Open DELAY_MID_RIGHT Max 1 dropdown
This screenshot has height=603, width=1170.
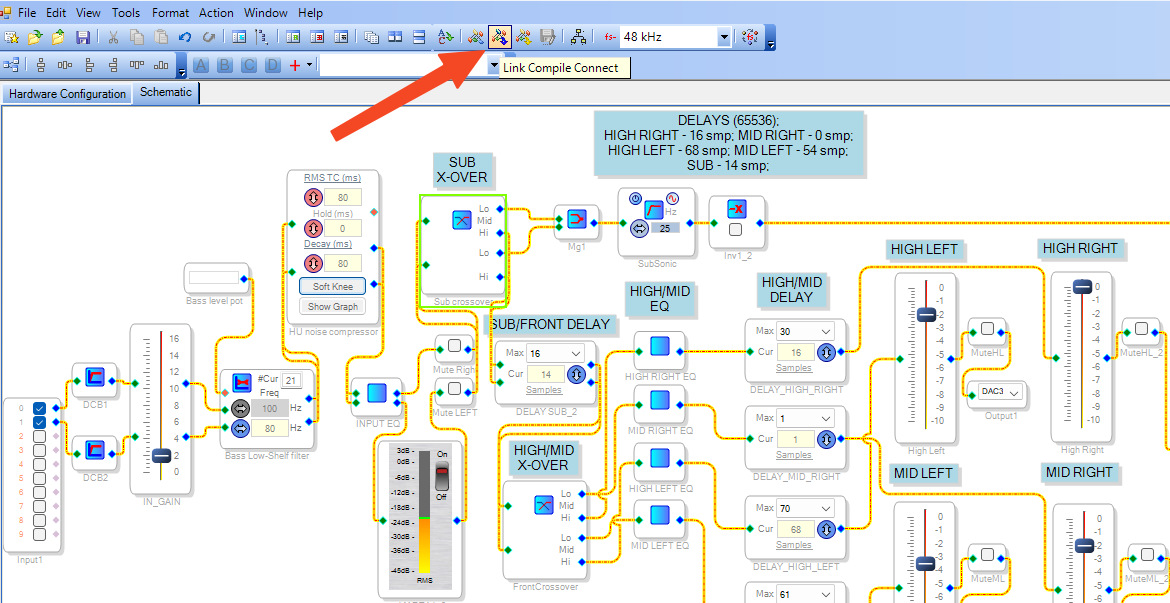tap(825, 418)
